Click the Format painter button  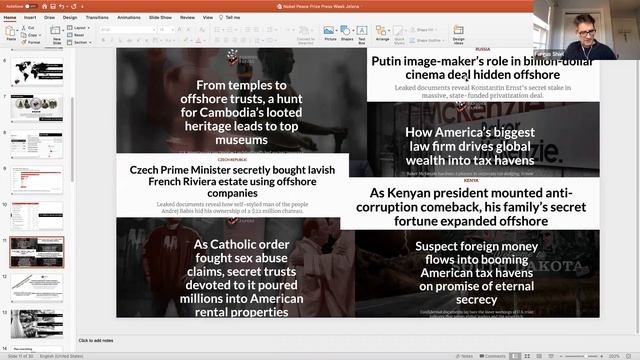click(31, 42)
